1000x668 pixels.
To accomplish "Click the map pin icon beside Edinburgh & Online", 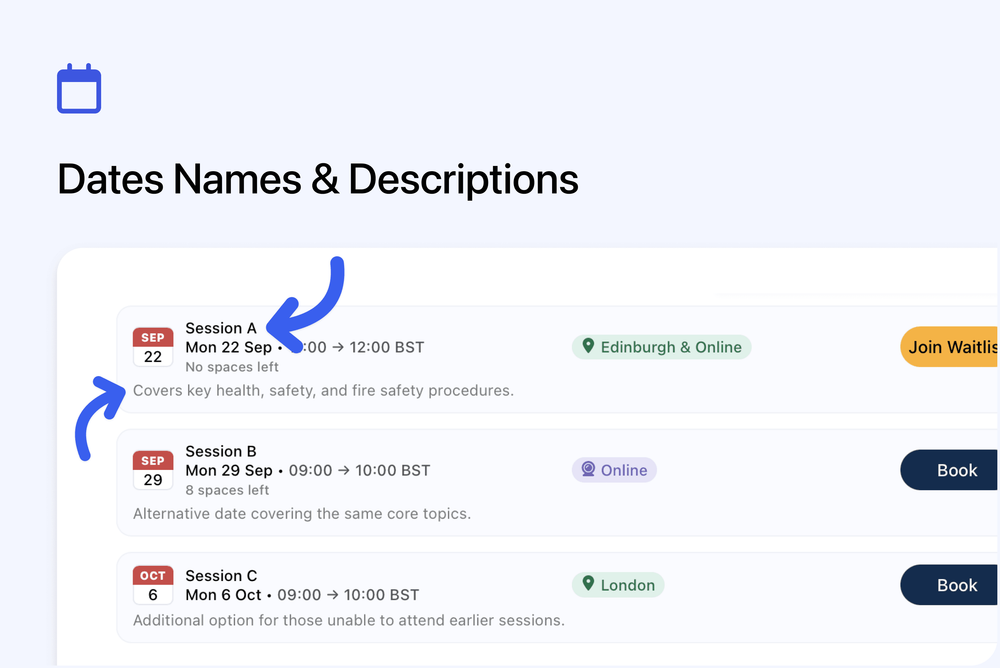I will point(589,347).
